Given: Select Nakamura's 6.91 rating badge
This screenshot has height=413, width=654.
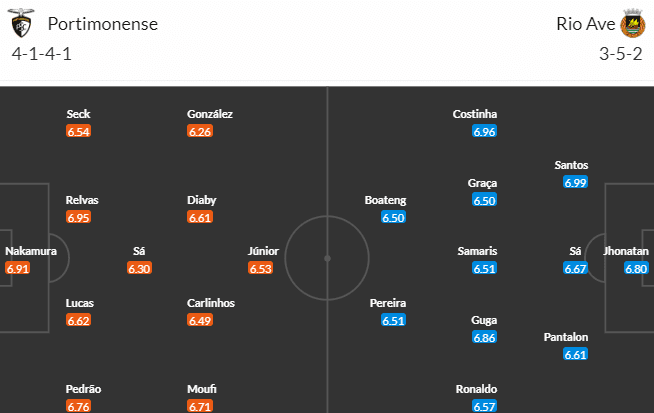Looking at the screenshot, I should click(x=18, y=268).
